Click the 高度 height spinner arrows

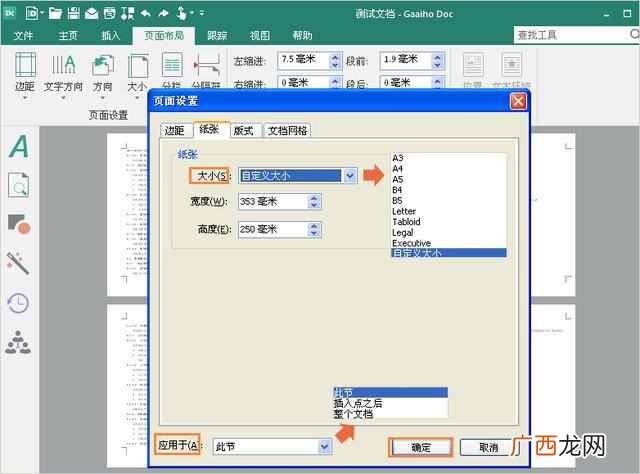click(x=314, y=229)
